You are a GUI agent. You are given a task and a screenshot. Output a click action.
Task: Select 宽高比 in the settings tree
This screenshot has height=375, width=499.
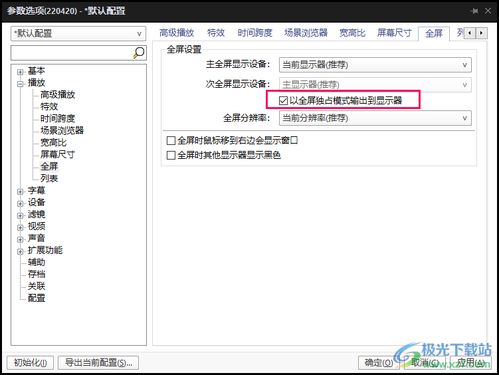[x=53, y=143]
